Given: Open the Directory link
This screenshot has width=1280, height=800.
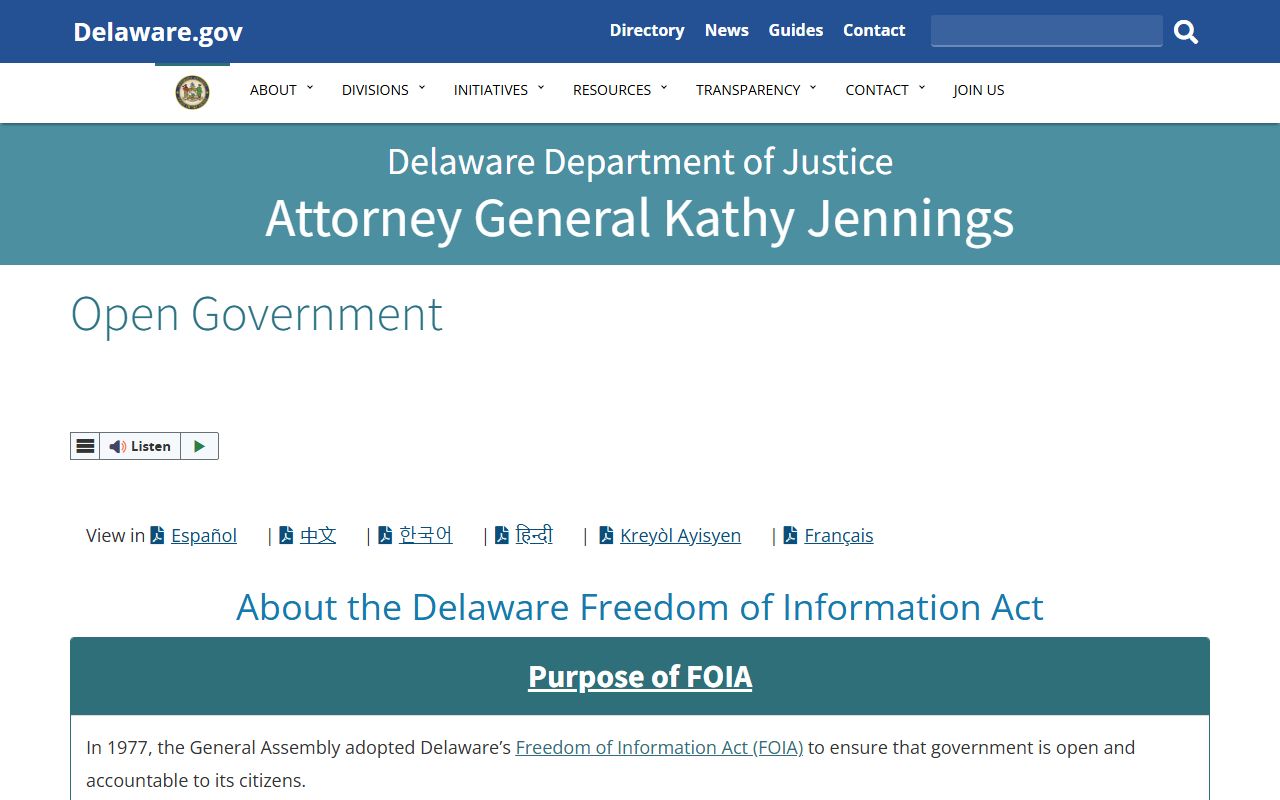Looking at the screenshot, I should 647,30.
